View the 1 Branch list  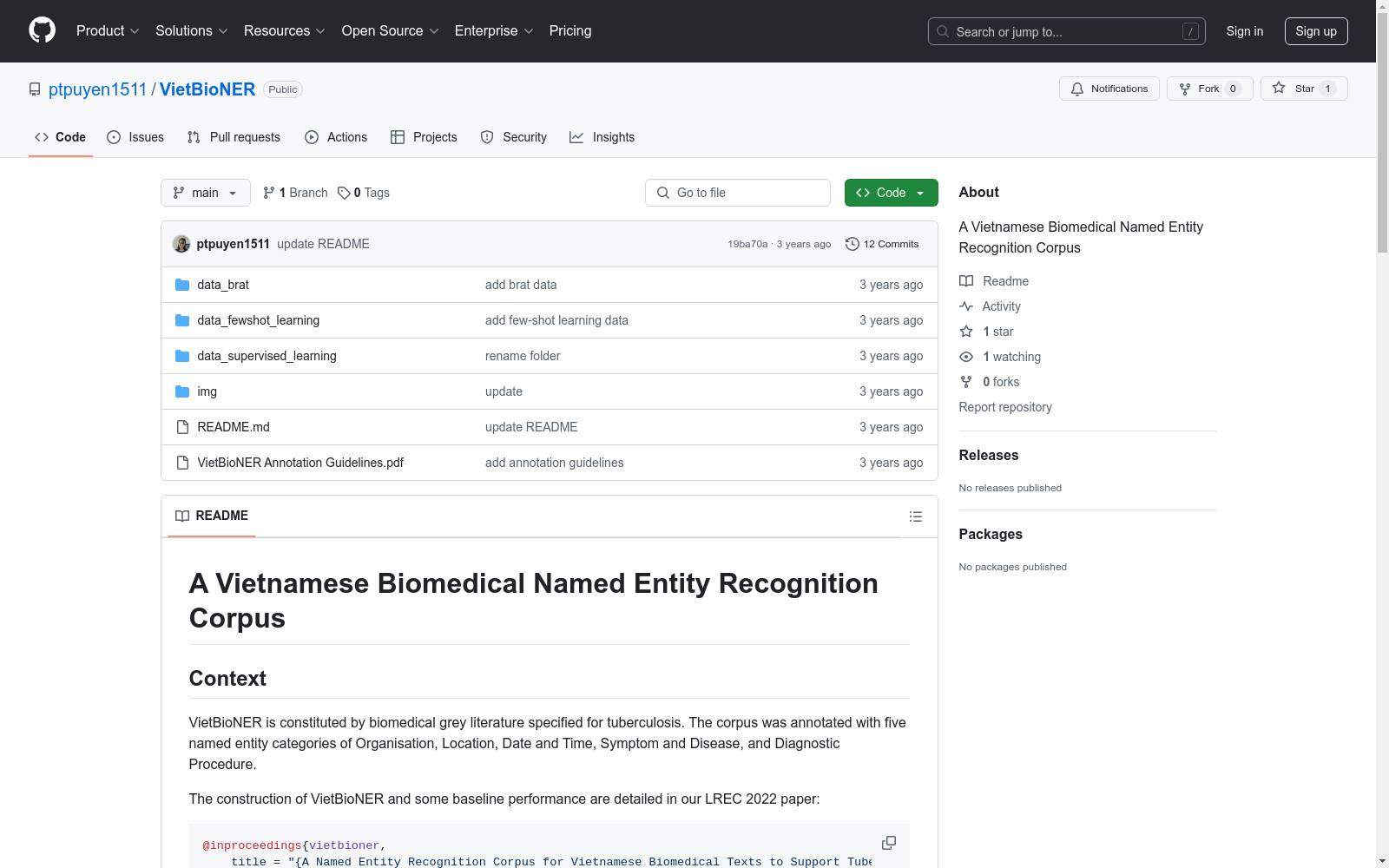[x=295, y=193]
